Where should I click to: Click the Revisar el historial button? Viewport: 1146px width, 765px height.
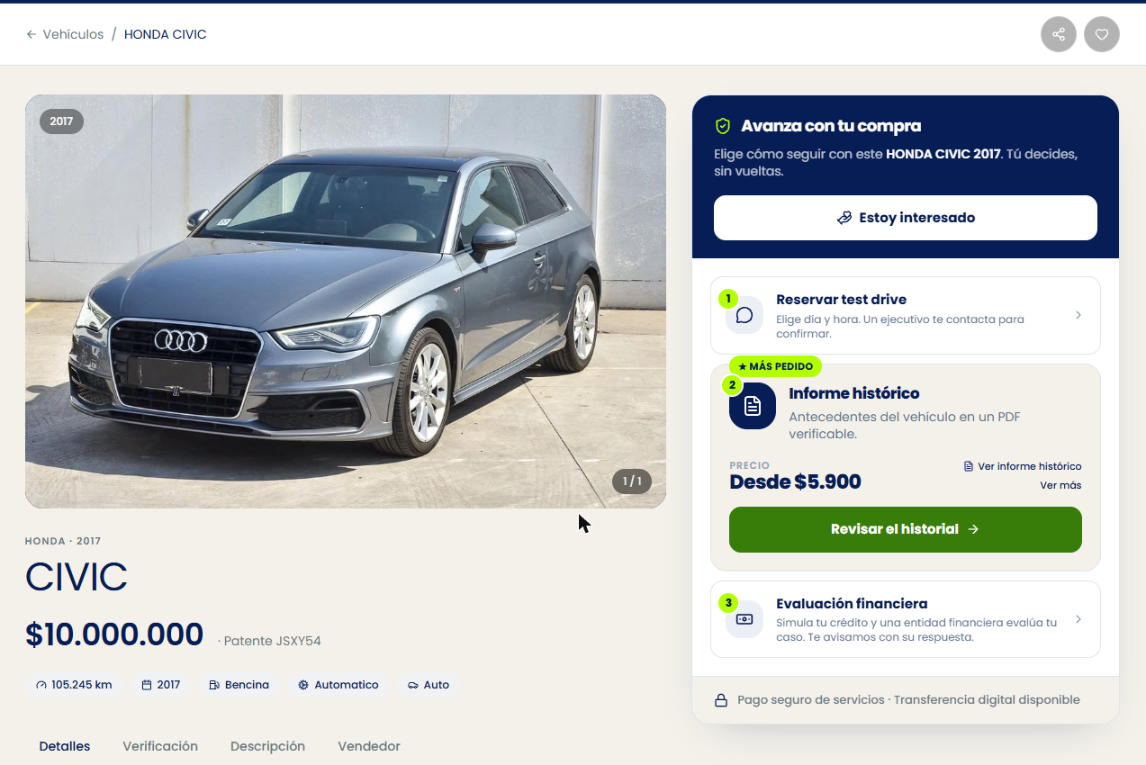905,530
